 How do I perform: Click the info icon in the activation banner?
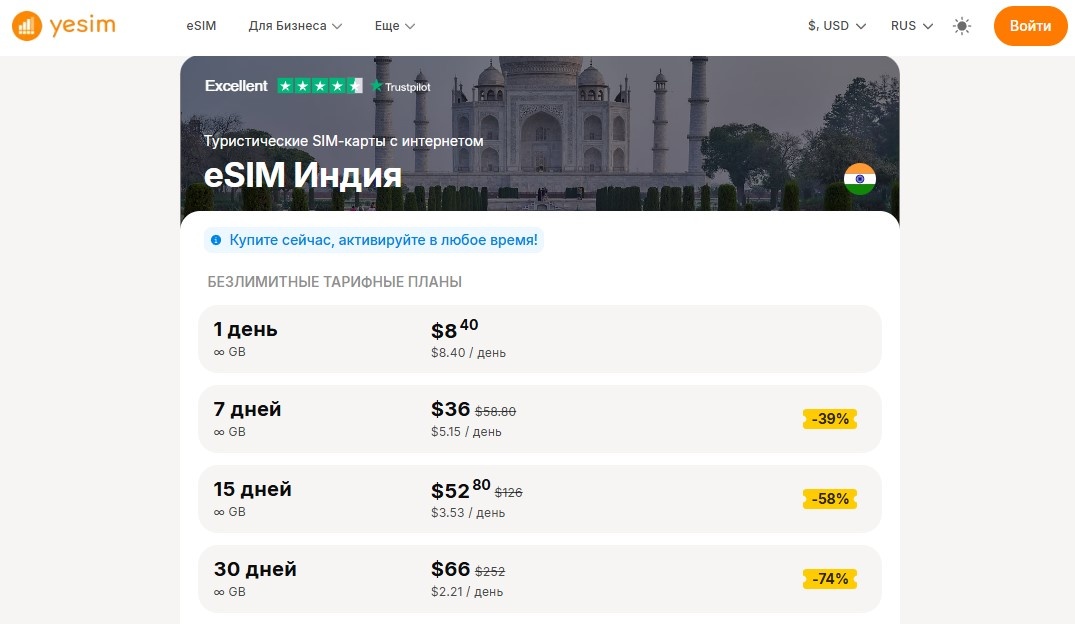(217, 240)
